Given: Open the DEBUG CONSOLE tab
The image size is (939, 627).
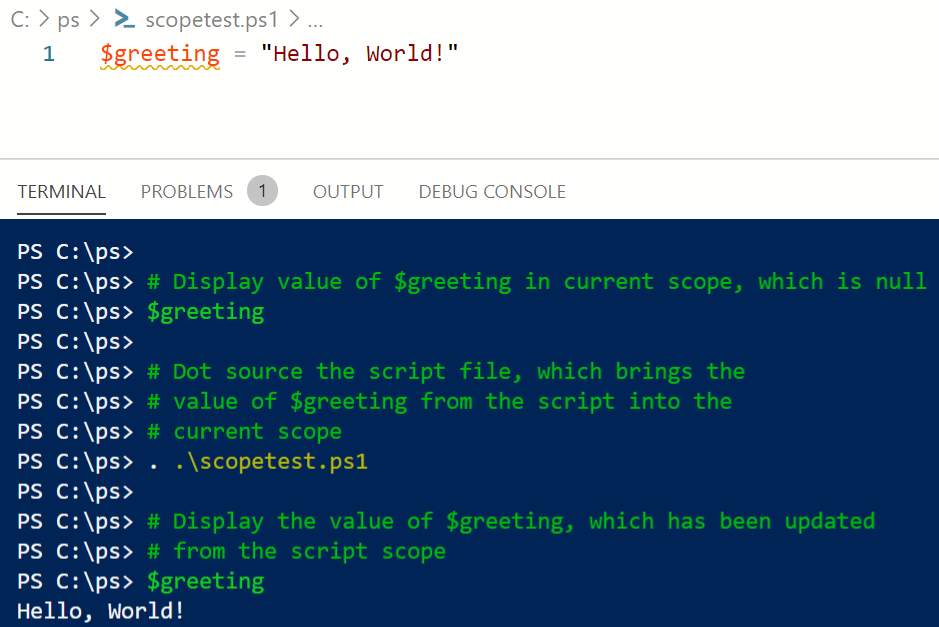Looking at the screenshot, I should (491, 191).
